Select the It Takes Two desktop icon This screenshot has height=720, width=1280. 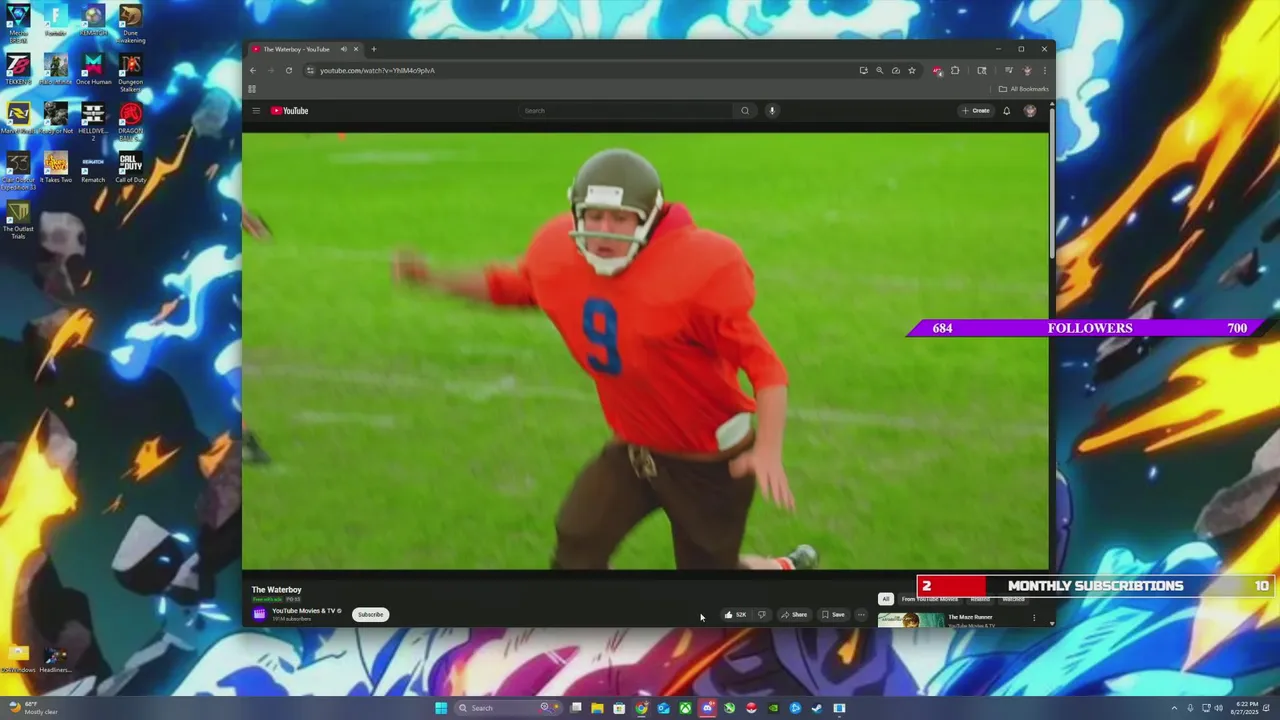55,167
